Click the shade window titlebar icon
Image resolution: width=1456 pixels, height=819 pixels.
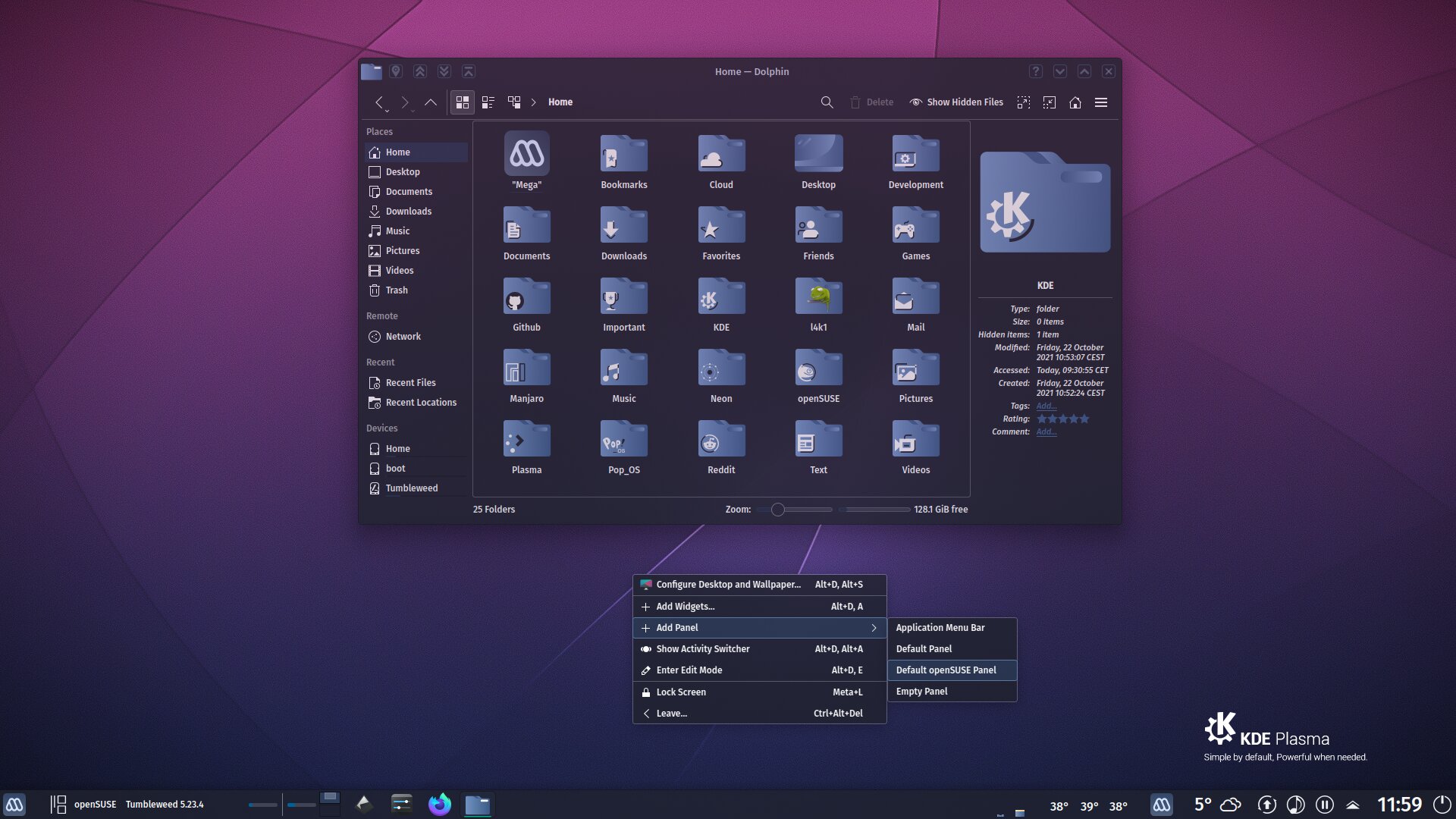coord(469,71)
